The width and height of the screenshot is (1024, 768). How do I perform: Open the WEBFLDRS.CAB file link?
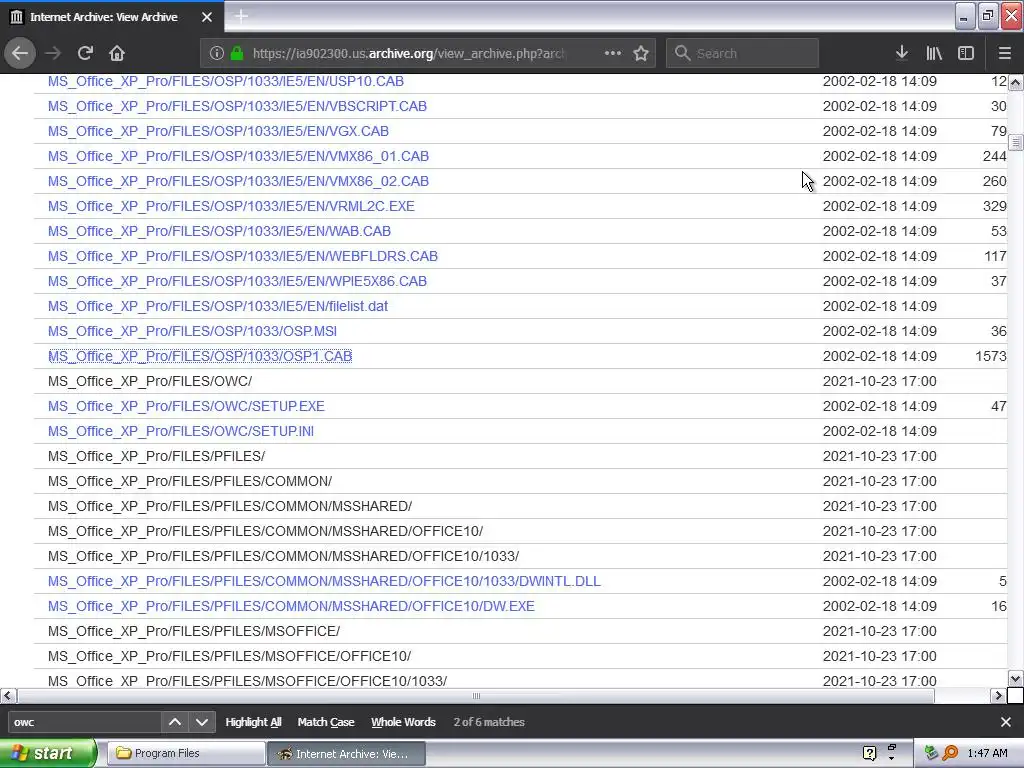[243, 256]
